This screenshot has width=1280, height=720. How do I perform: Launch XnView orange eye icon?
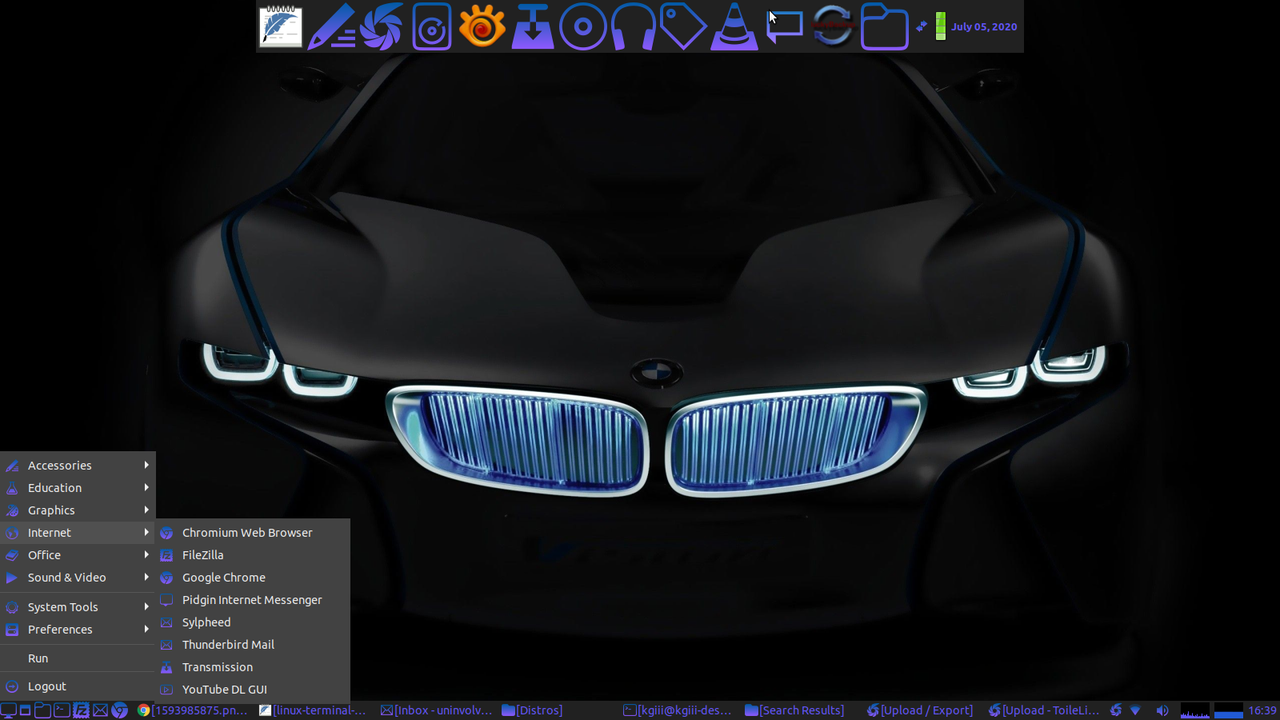pyautogui.click(x=482, y=27)
